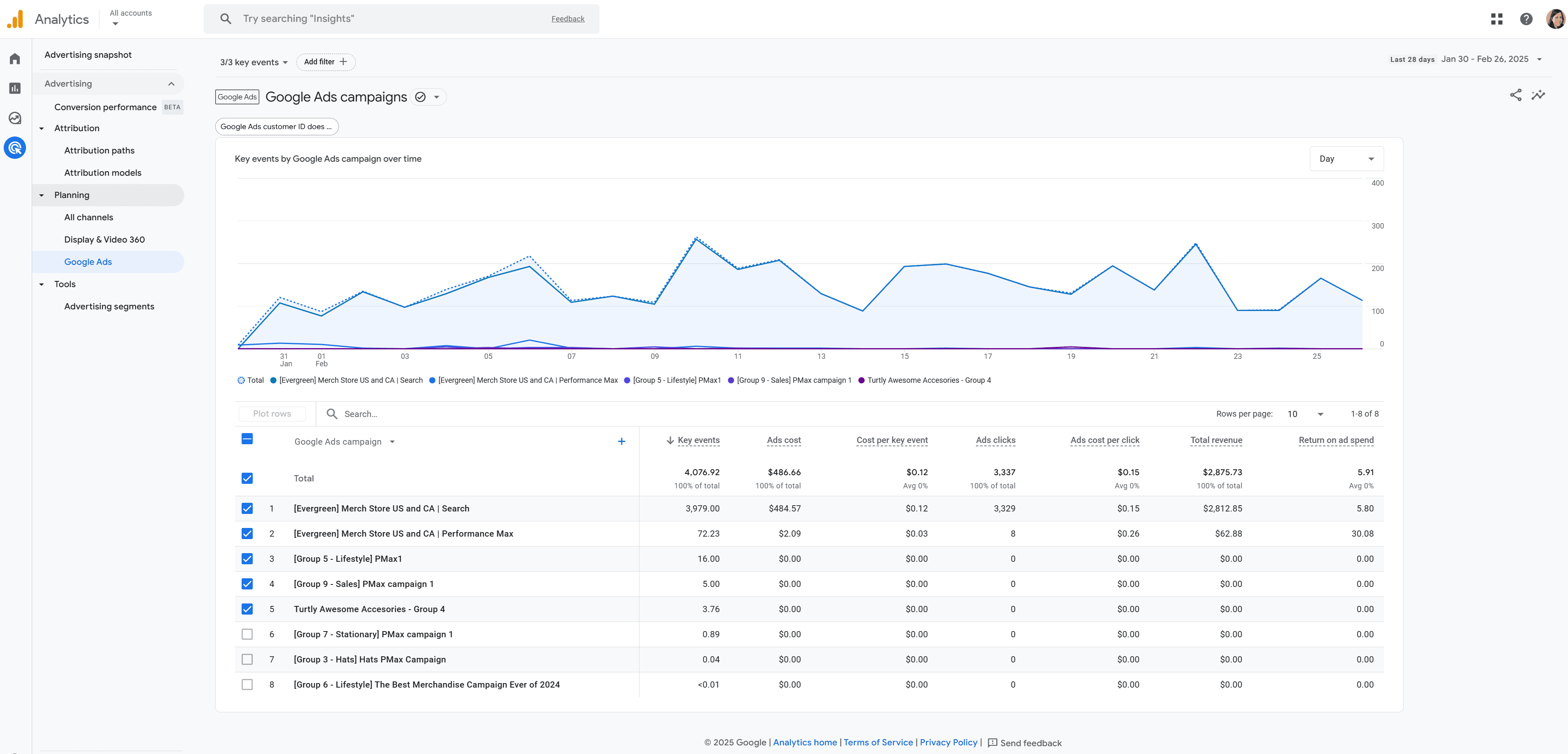Click the Feedback link in search bar
The image size is (1568, 754).
pos(568,19)
